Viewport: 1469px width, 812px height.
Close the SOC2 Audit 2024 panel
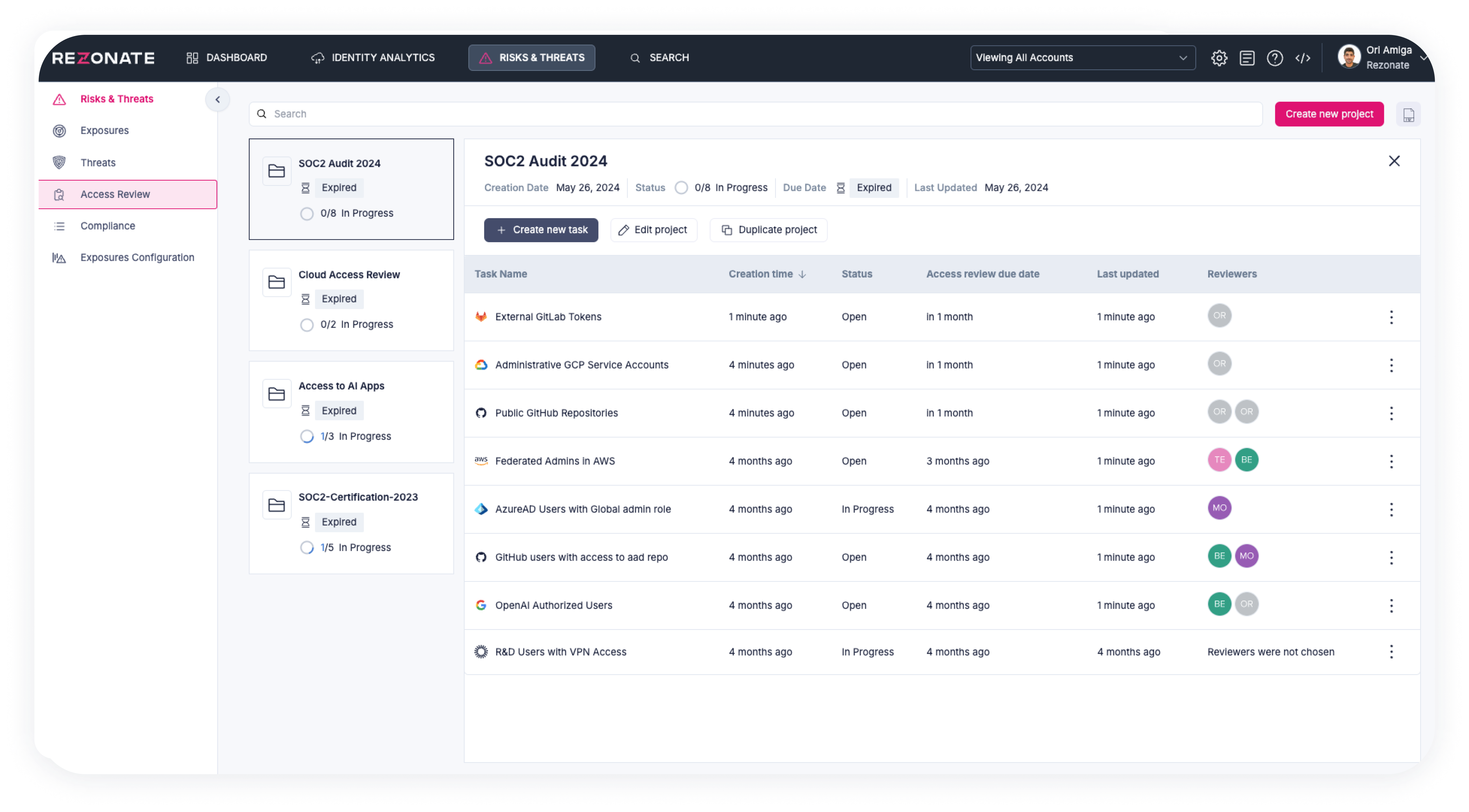pyautogui.click(x=1394, y=161)
